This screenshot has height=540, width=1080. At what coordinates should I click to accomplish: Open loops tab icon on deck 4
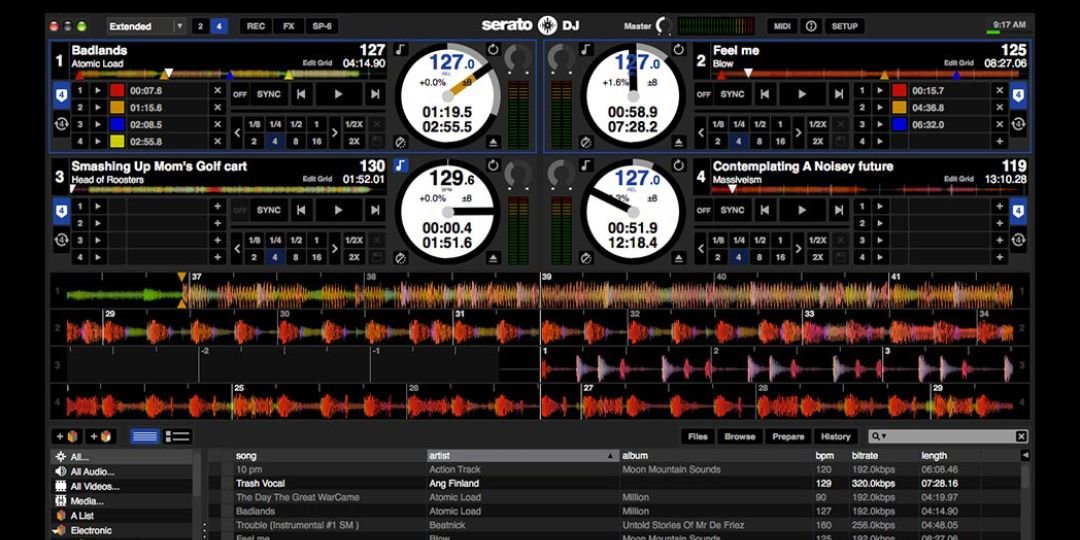(x=1018, y=240)
